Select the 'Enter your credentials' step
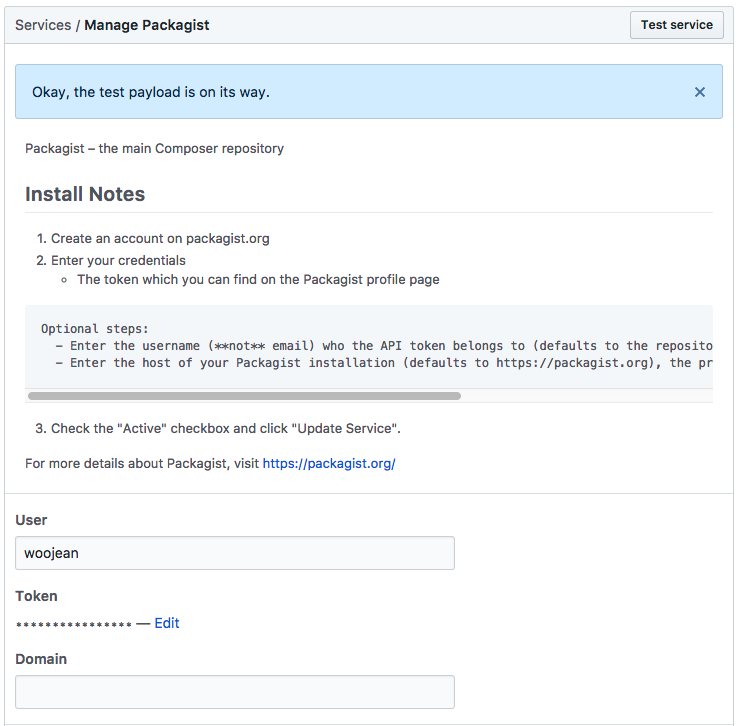Screen dimensions: 738x726 coord(118,260)
